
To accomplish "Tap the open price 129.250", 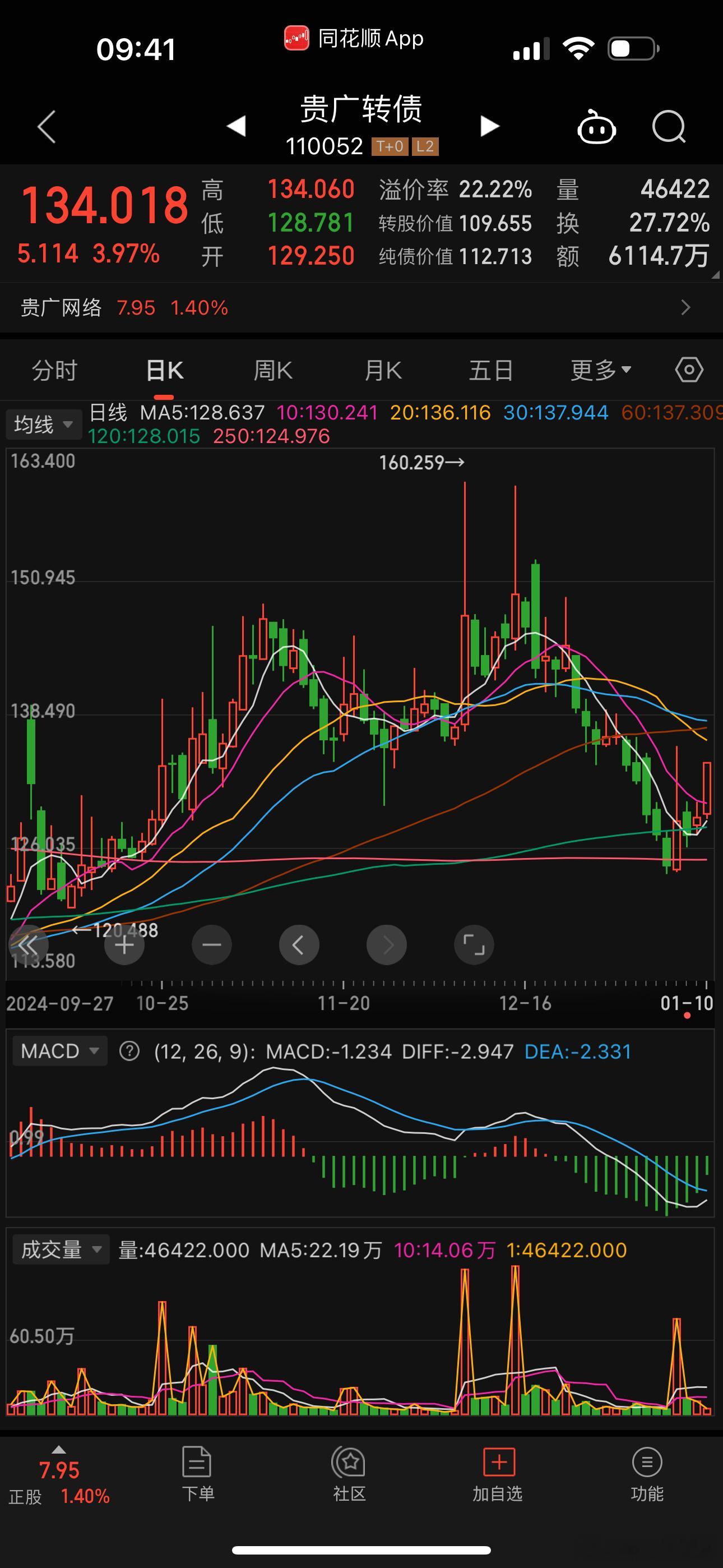I will click(311, 256).
